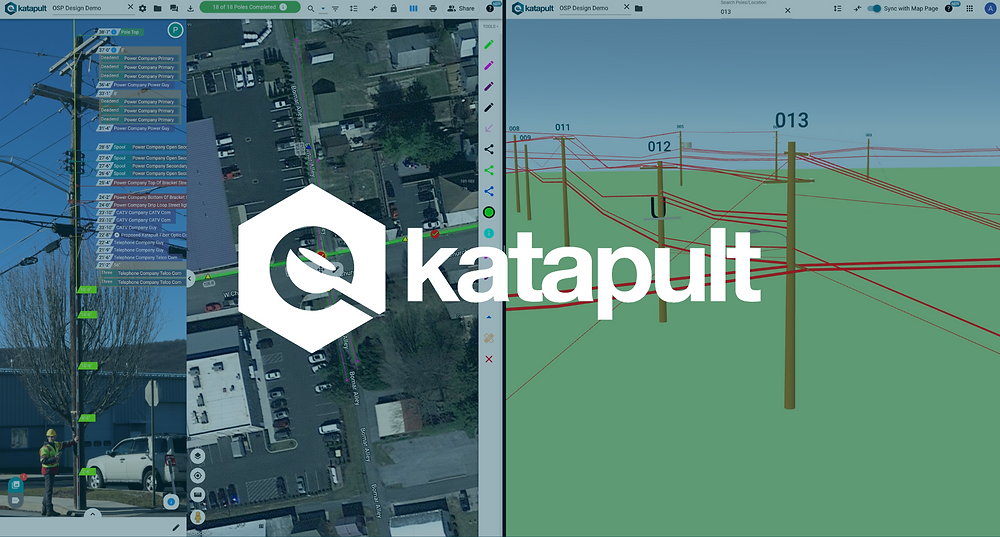Open the map layers button
1000x537 pixels.
point(198,455)
